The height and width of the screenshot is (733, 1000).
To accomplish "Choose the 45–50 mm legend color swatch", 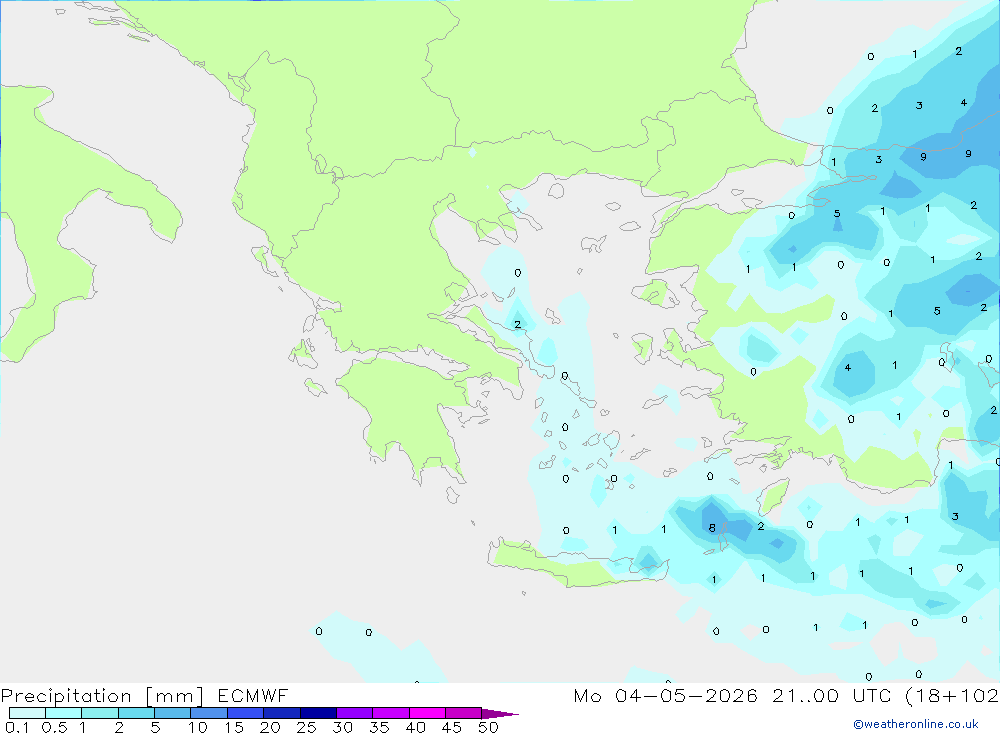I will (x=463, y=713).
